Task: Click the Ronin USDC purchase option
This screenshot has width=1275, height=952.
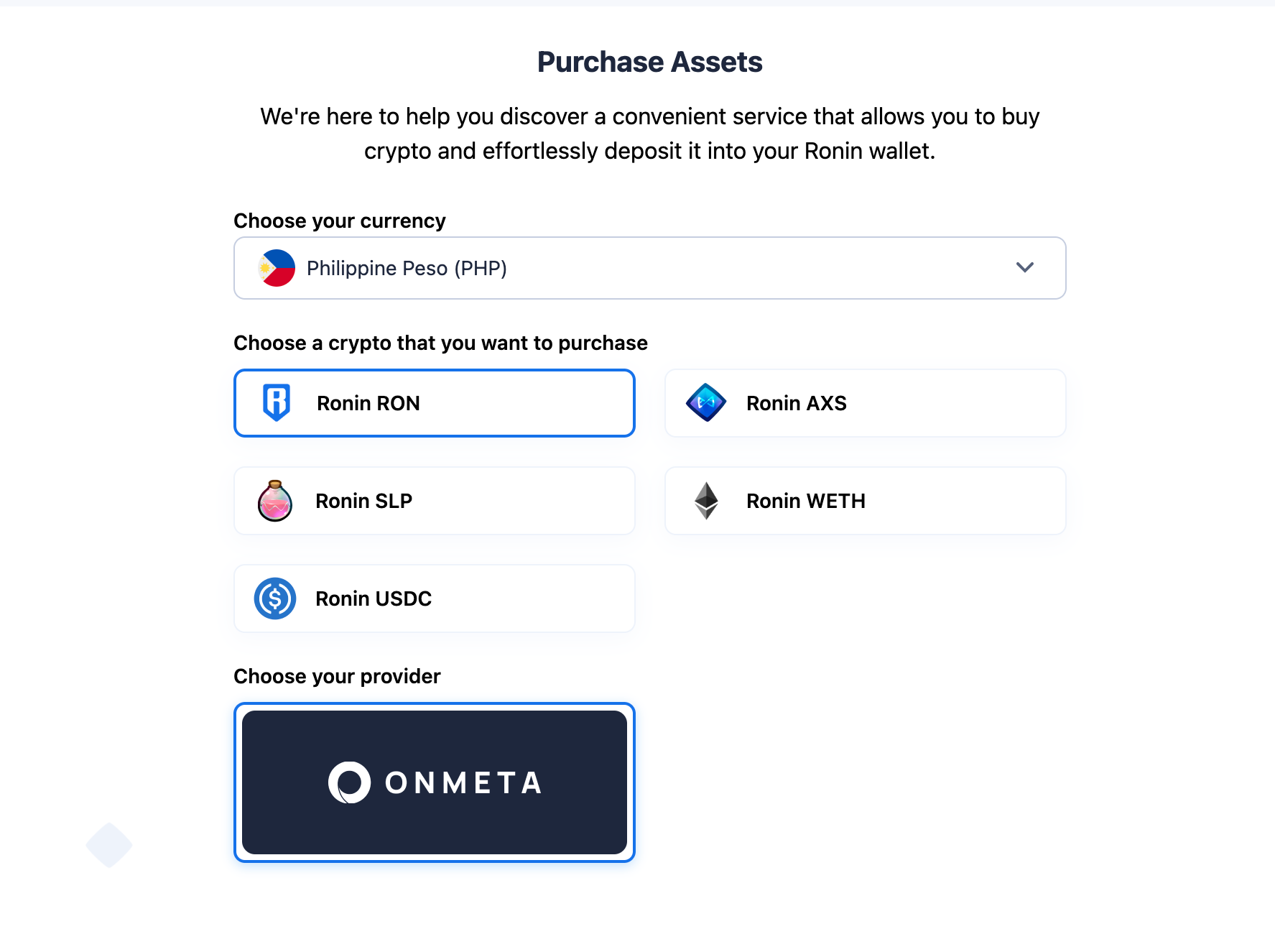Action: [x=434, y=598]
